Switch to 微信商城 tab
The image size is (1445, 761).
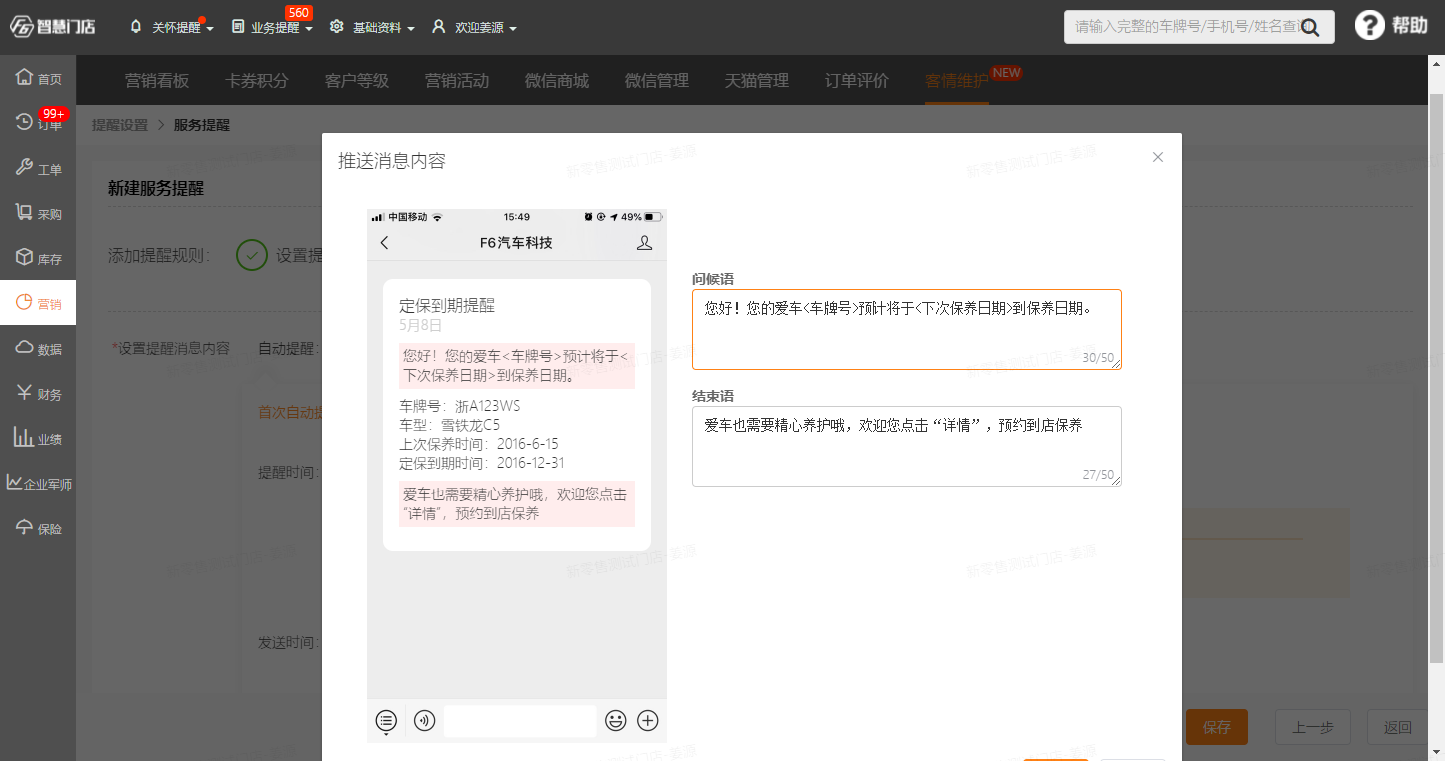tap(557, 81)
